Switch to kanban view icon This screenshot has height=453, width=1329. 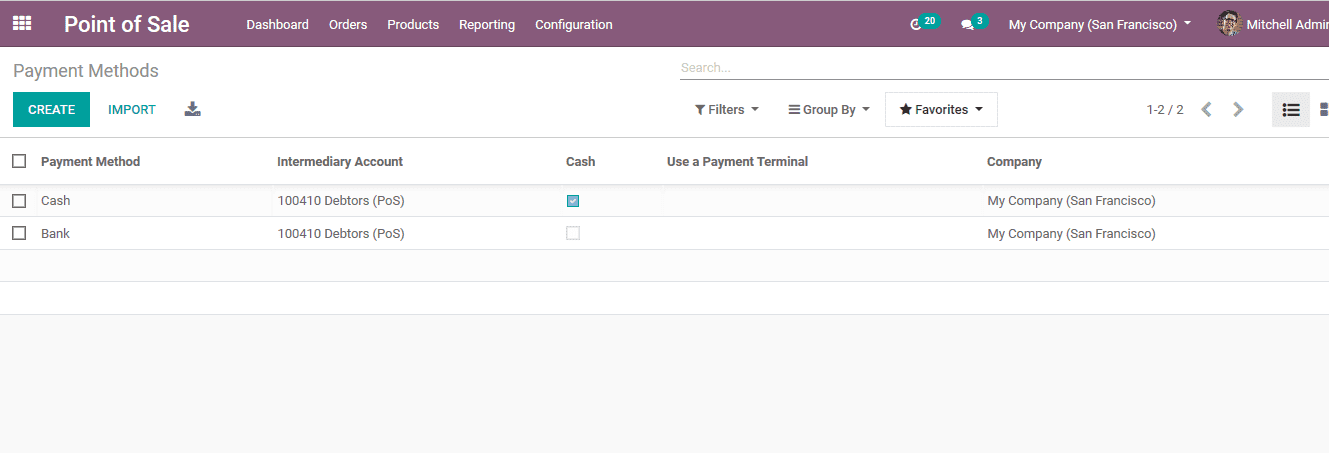(x=1322, y=110)
